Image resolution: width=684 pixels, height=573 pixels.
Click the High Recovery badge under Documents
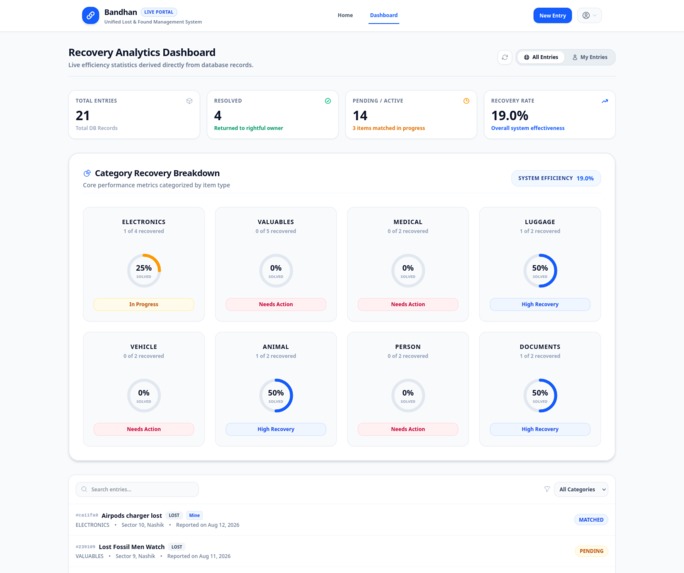click(540, 429)
